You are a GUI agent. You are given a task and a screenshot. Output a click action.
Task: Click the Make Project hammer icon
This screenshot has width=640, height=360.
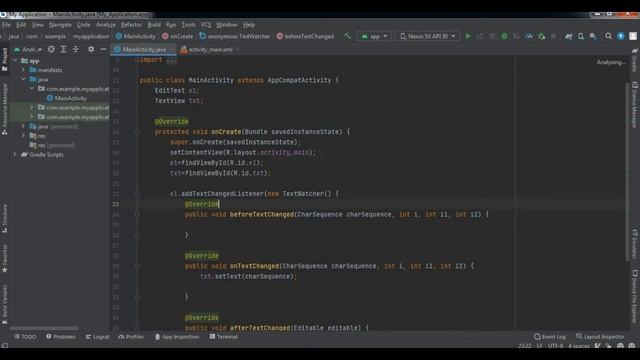click(x=347, y=36)
